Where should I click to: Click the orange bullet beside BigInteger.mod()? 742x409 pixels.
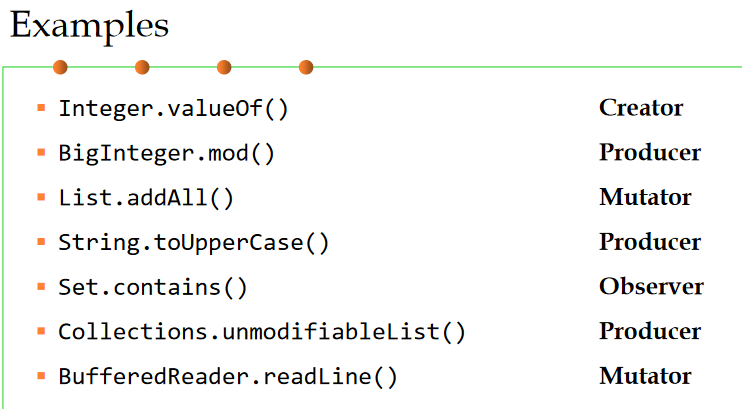(x=42, y=152)
